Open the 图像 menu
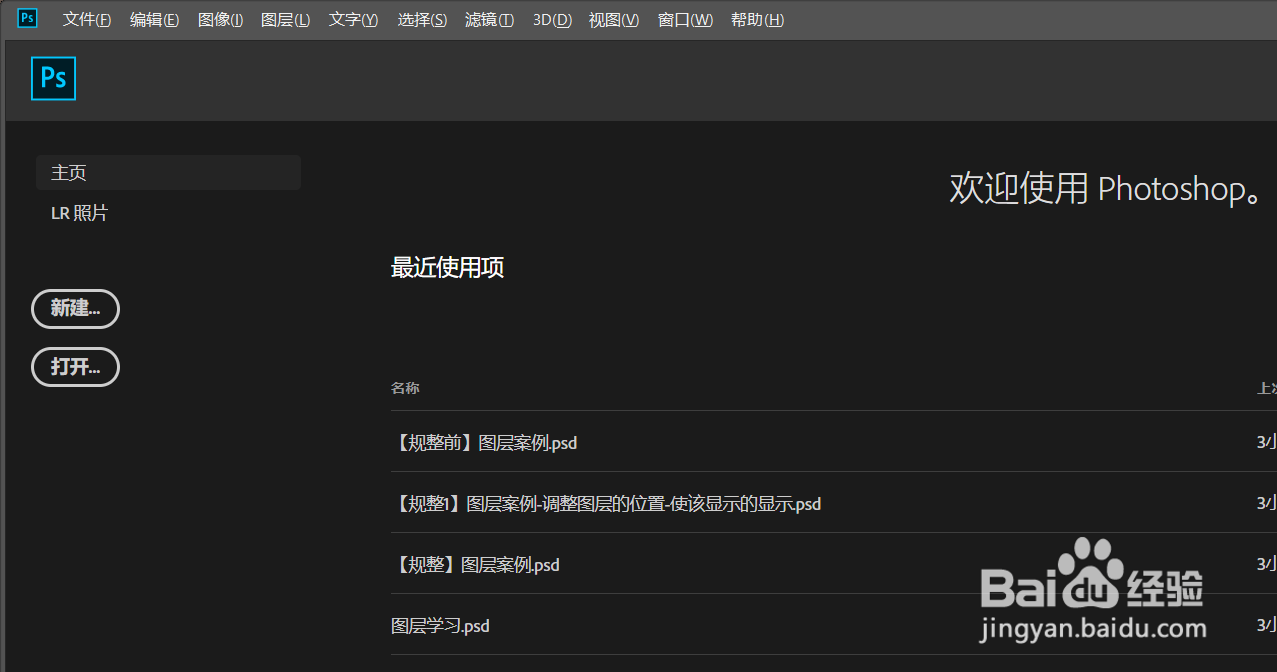The image size is (1277, 672). click(221, 19)
